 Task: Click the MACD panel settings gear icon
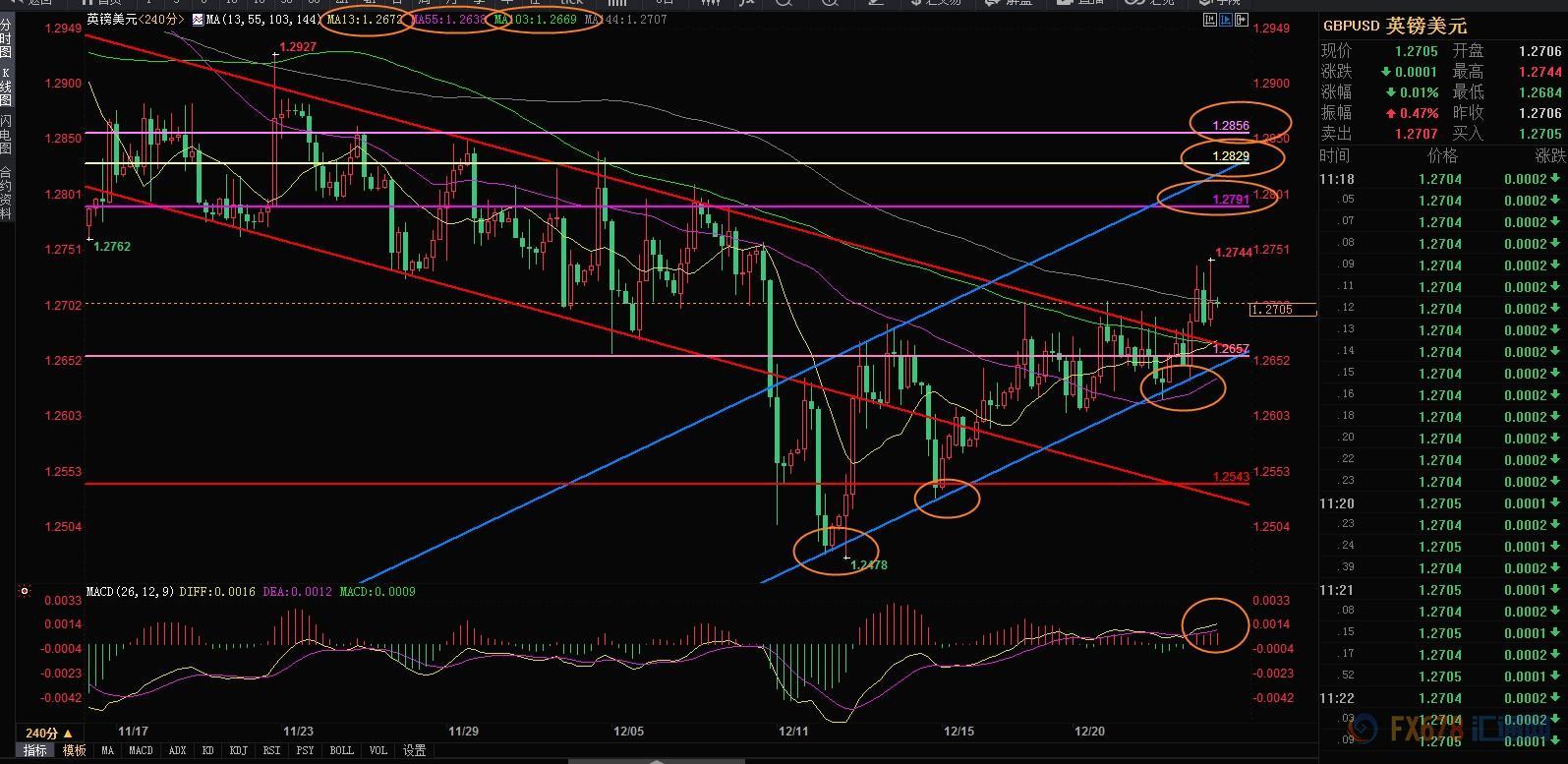click(25, 592)
